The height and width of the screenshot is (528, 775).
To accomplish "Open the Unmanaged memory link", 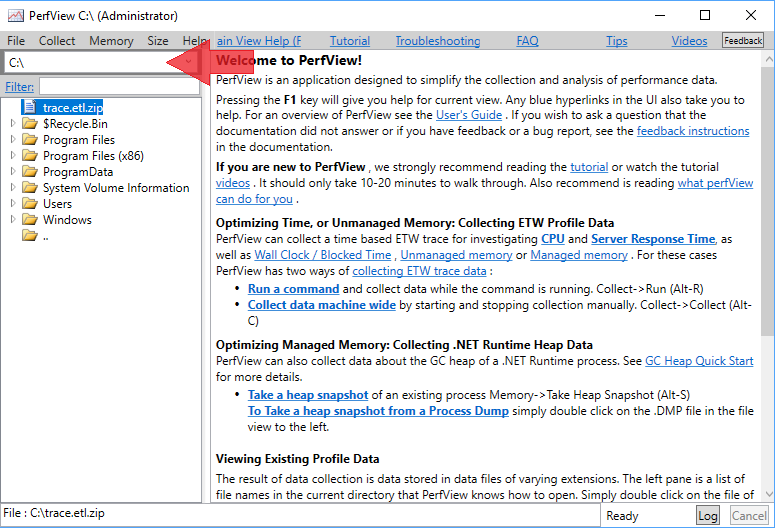I will click(456, 255).
